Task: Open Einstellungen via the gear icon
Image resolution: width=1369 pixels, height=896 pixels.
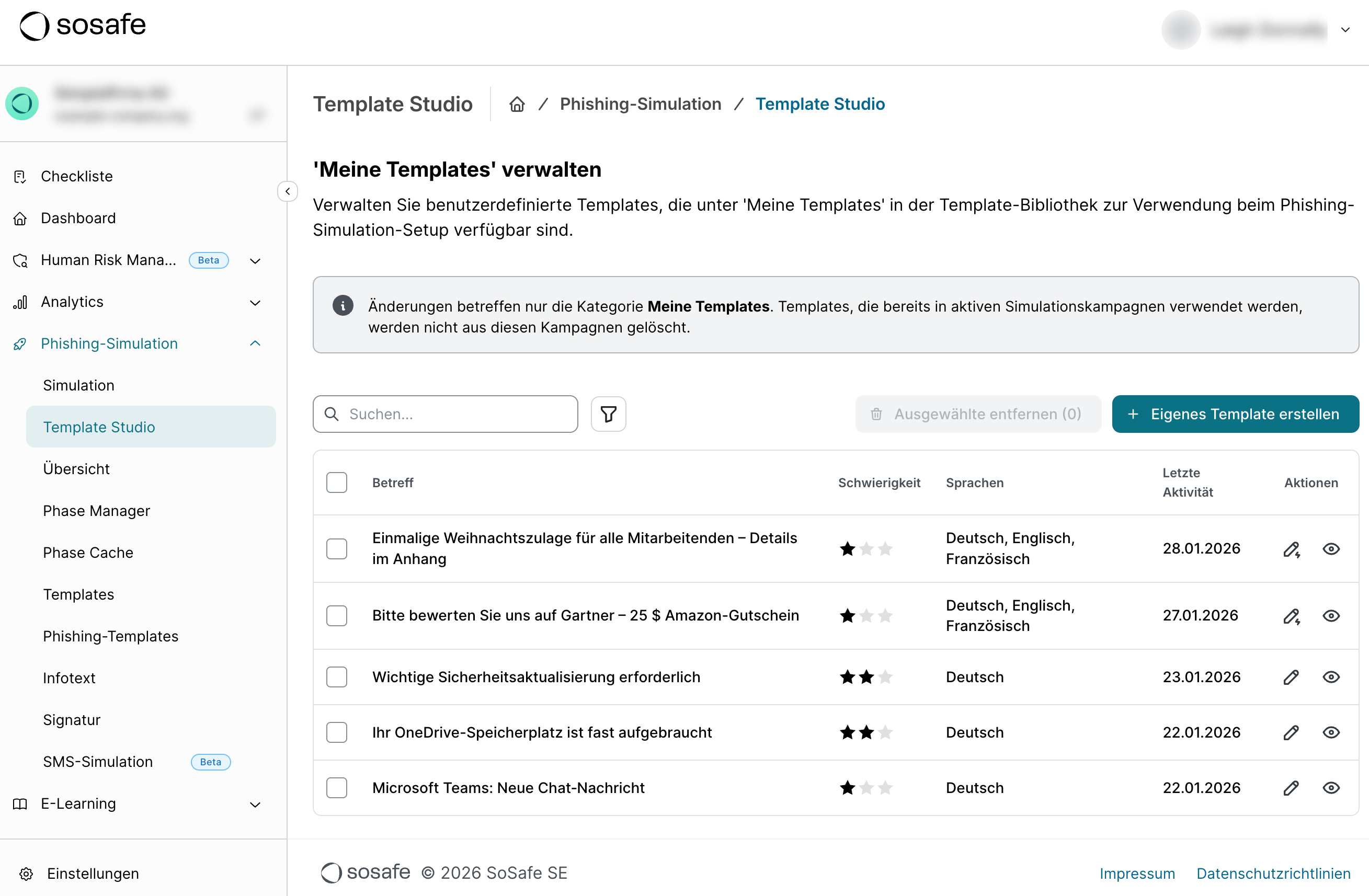Action: click(27, 874)
